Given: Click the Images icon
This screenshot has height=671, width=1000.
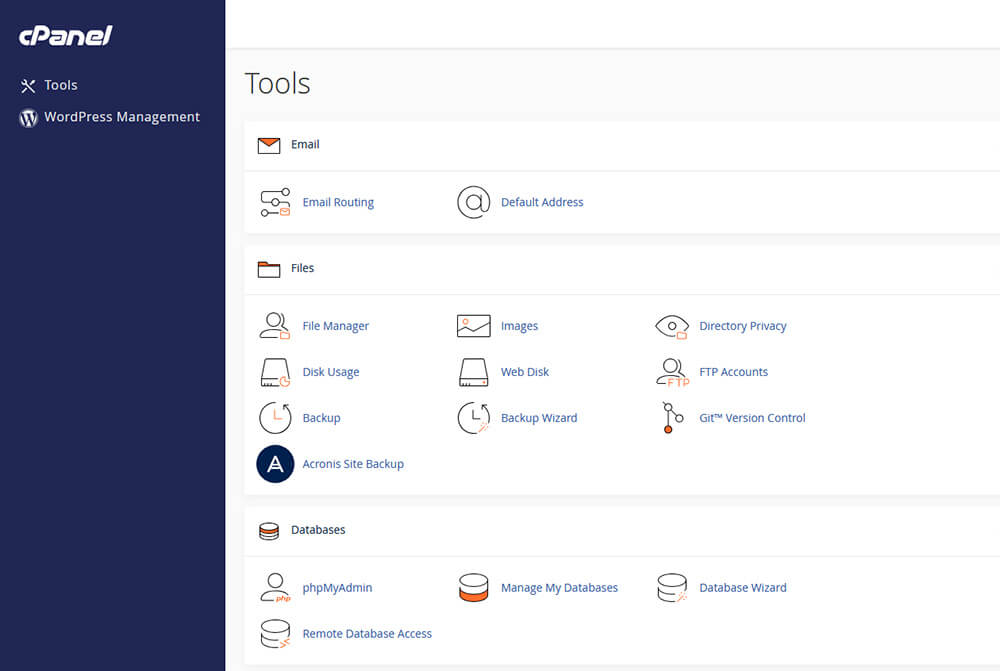Looking at the screenshot, I should pyautogui.click(x=473, y=326).
